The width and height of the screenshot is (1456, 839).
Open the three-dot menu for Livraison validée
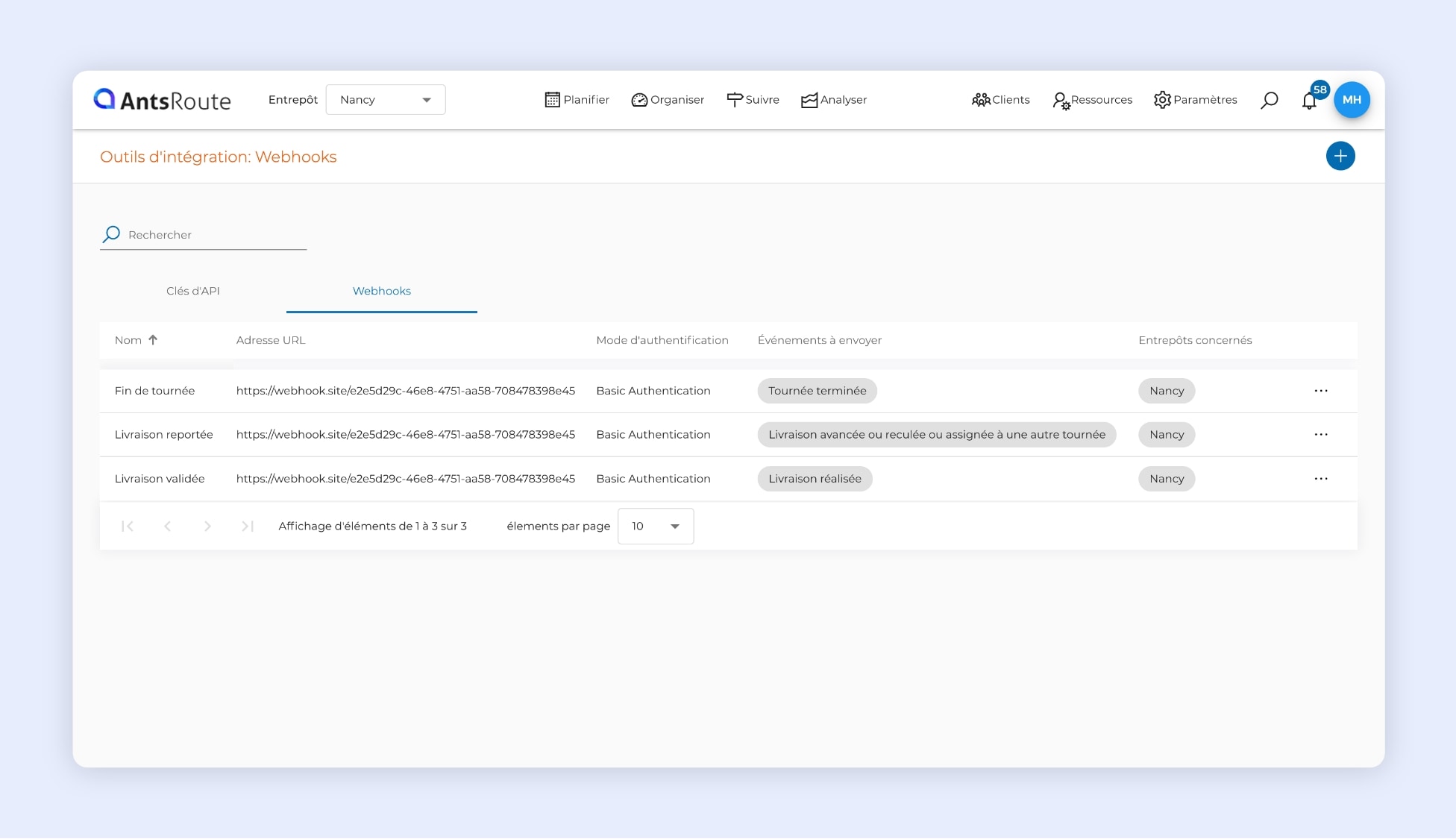click(x=1320, y=479)
